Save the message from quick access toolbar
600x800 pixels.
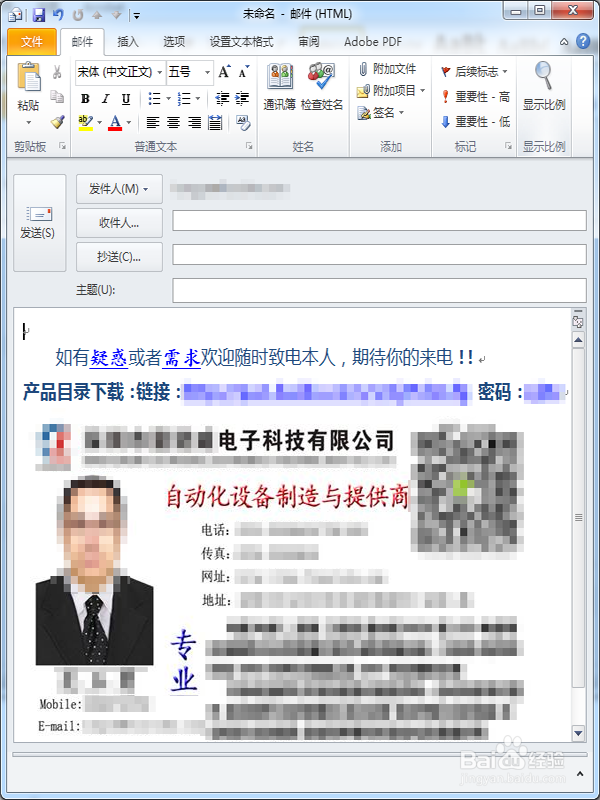tap(39, 15)
